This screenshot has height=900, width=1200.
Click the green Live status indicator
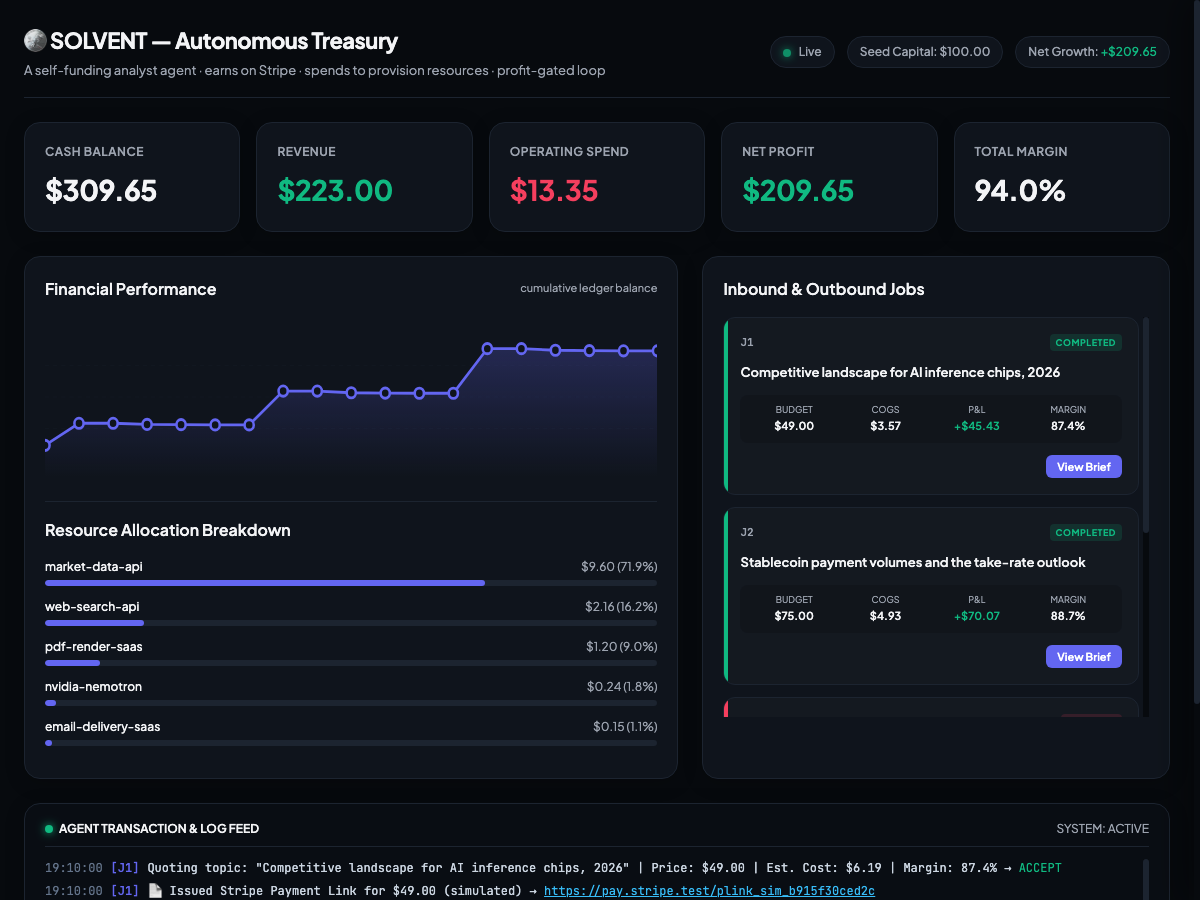coord(802,52)
